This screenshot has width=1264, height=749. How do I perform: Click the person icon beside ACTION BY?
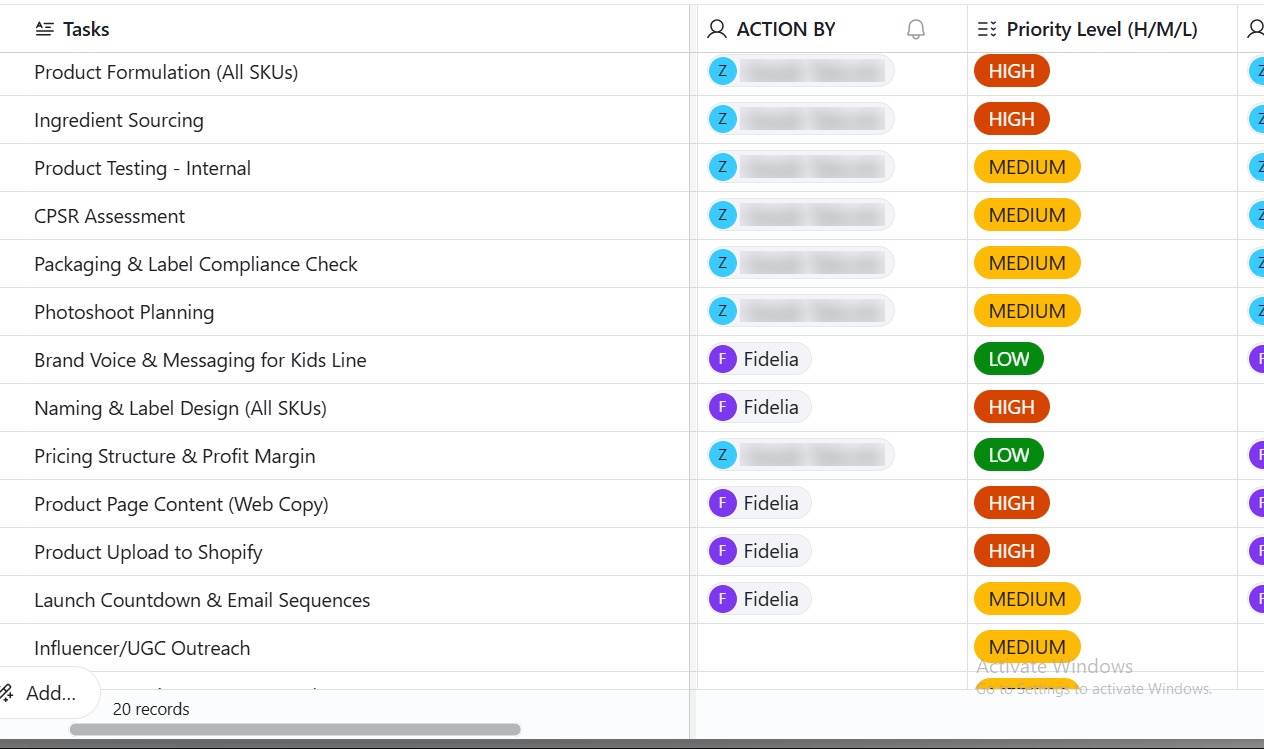pos(716,29)
